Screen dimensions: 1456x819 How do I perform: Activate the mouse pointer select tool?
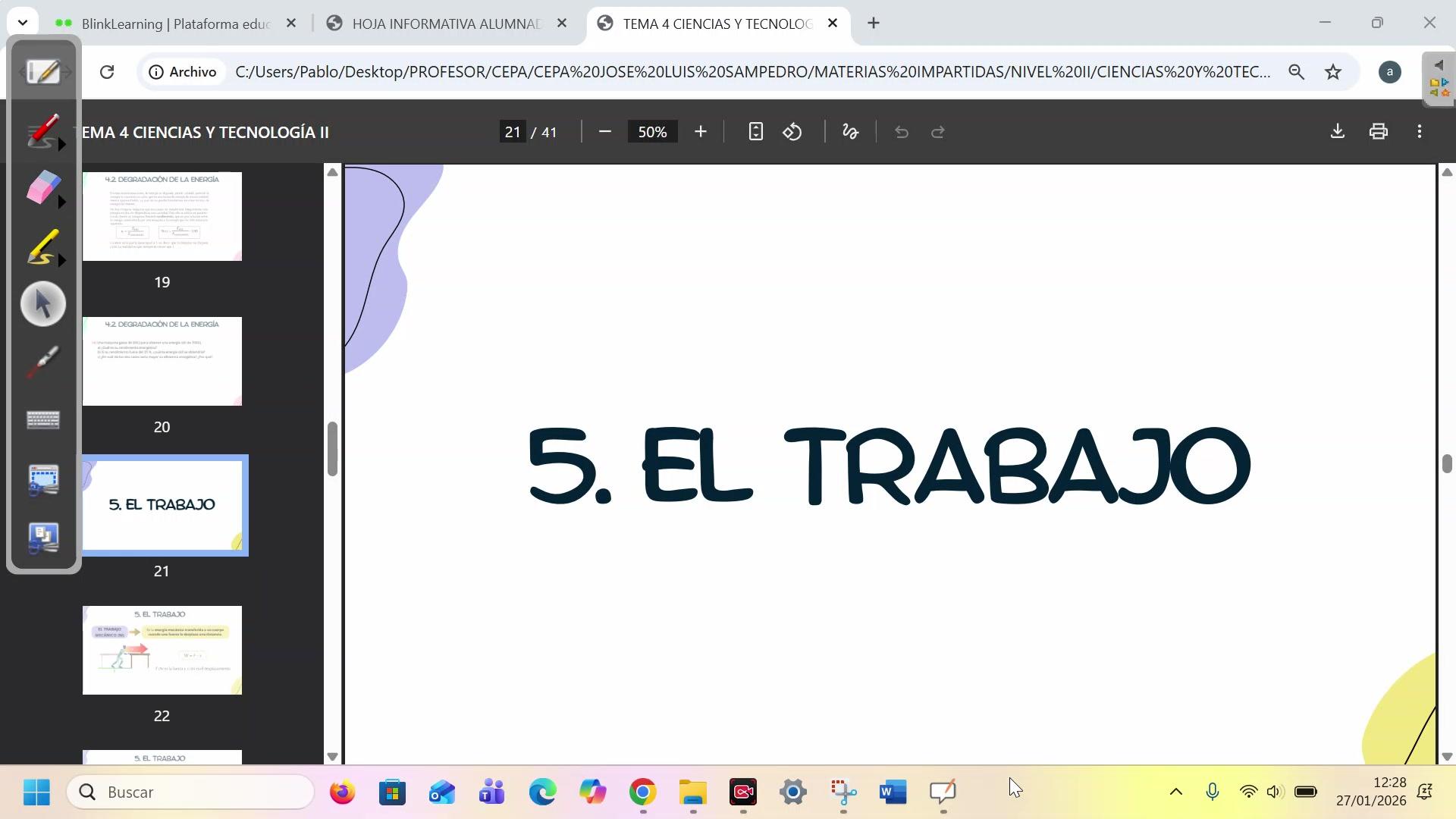43,304
